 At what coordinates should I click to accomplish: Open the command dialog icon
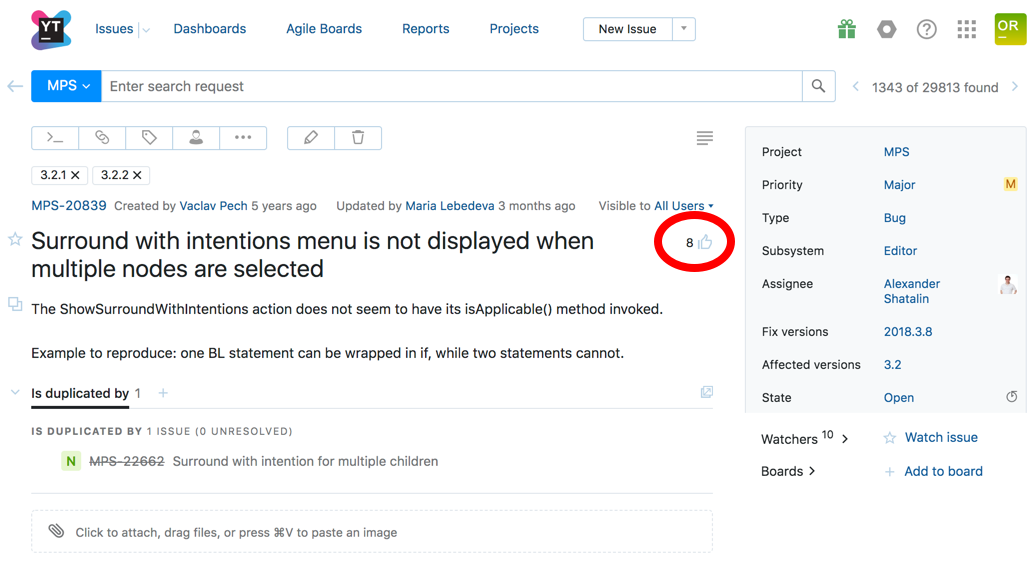(x=55, y=138)
